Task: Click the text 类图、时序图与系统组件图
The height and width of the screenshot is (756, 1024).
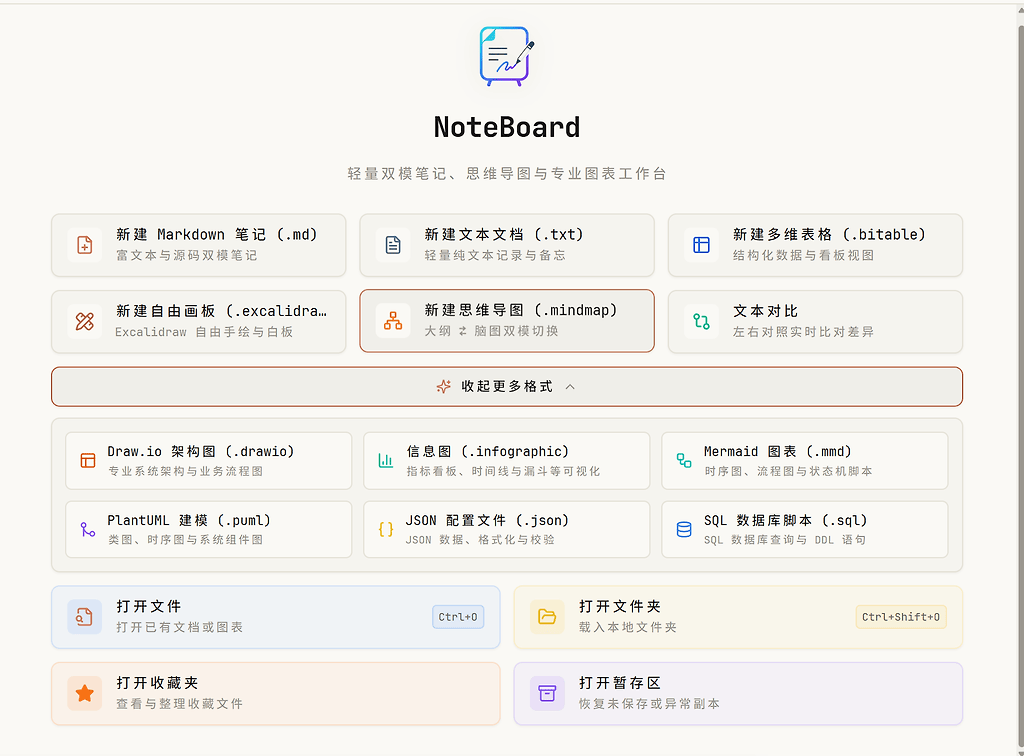Action: (185, 540)
